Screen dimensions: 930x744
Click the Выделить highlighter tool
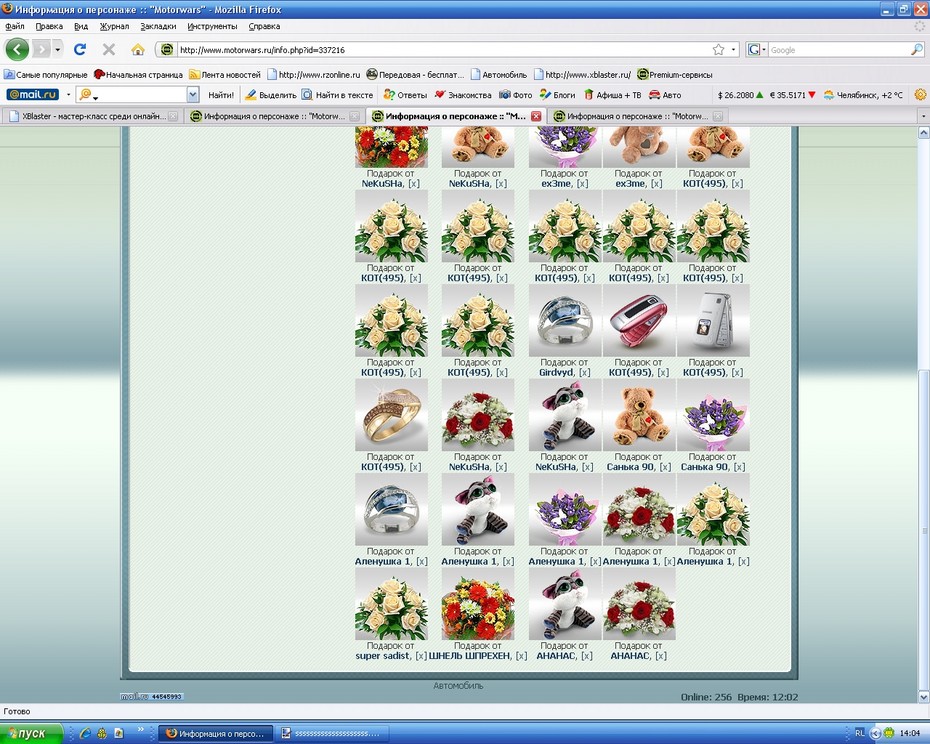tap(270, 95)
